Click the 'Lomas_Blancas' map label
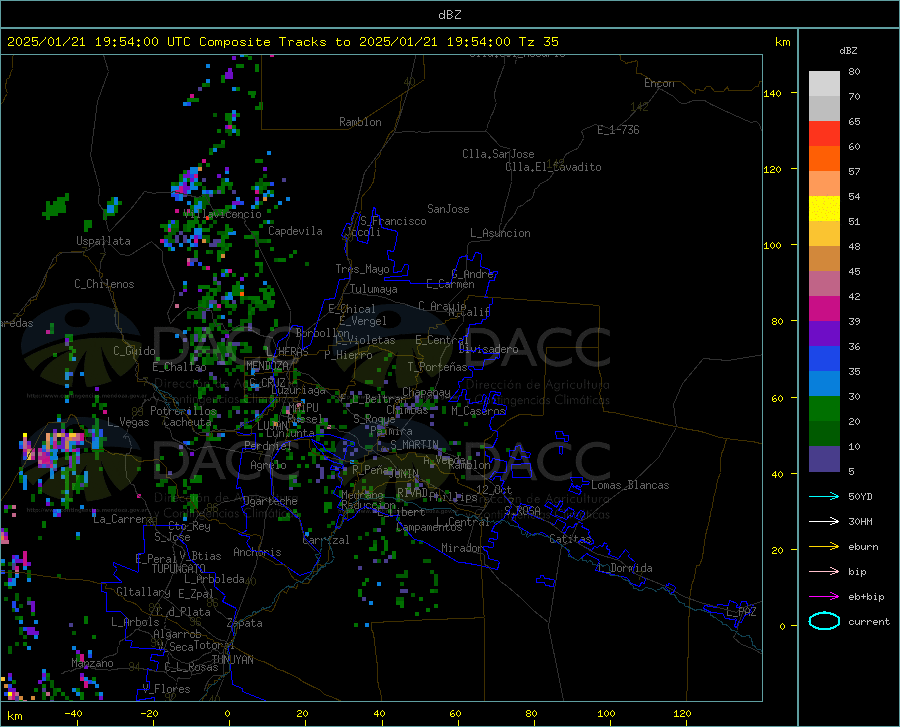This screenshot has width=900, height=727. pos(630,485)
